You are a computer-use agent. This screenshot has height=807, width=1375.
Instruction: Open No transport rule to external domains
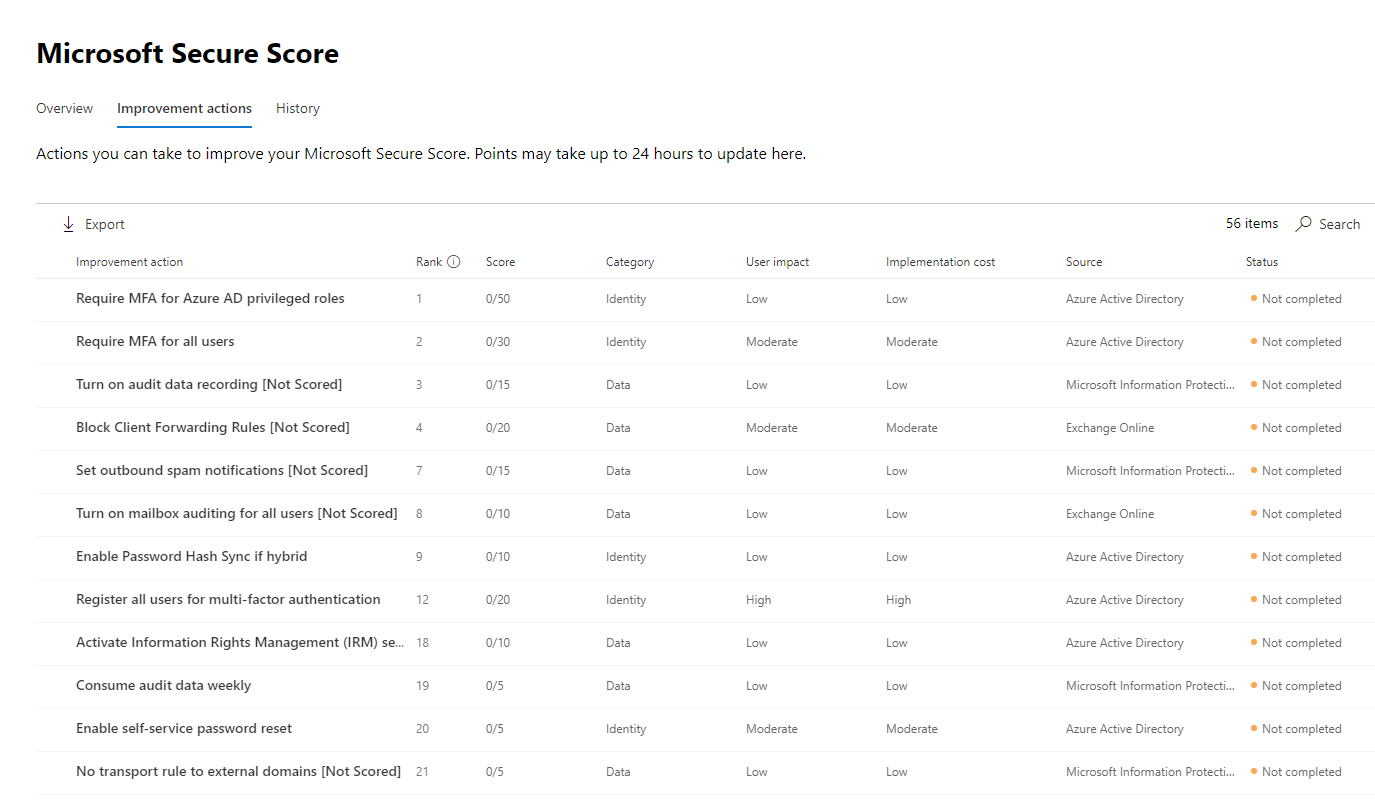tap(238, 771)
